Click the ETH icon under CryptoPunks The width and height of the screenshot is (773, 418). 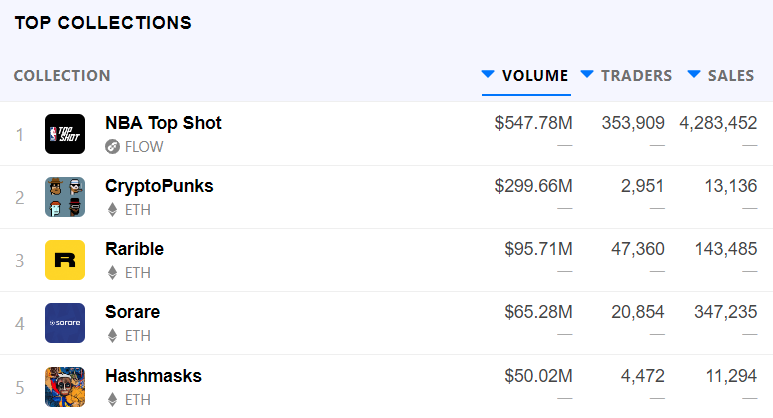click(x=113, y=210)
